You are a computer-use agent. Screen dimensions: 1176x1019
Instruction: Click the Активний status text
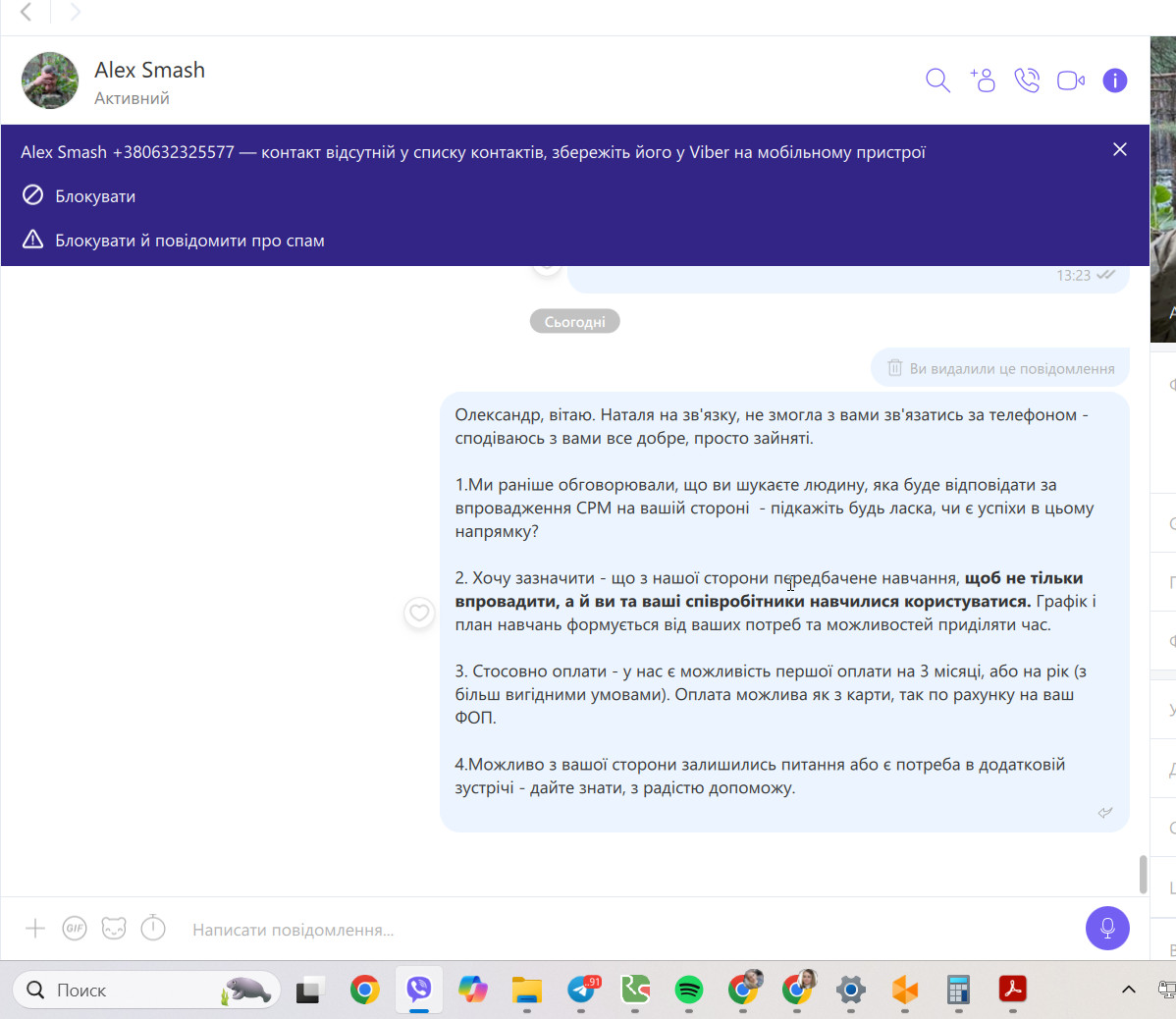click(132, 98)
